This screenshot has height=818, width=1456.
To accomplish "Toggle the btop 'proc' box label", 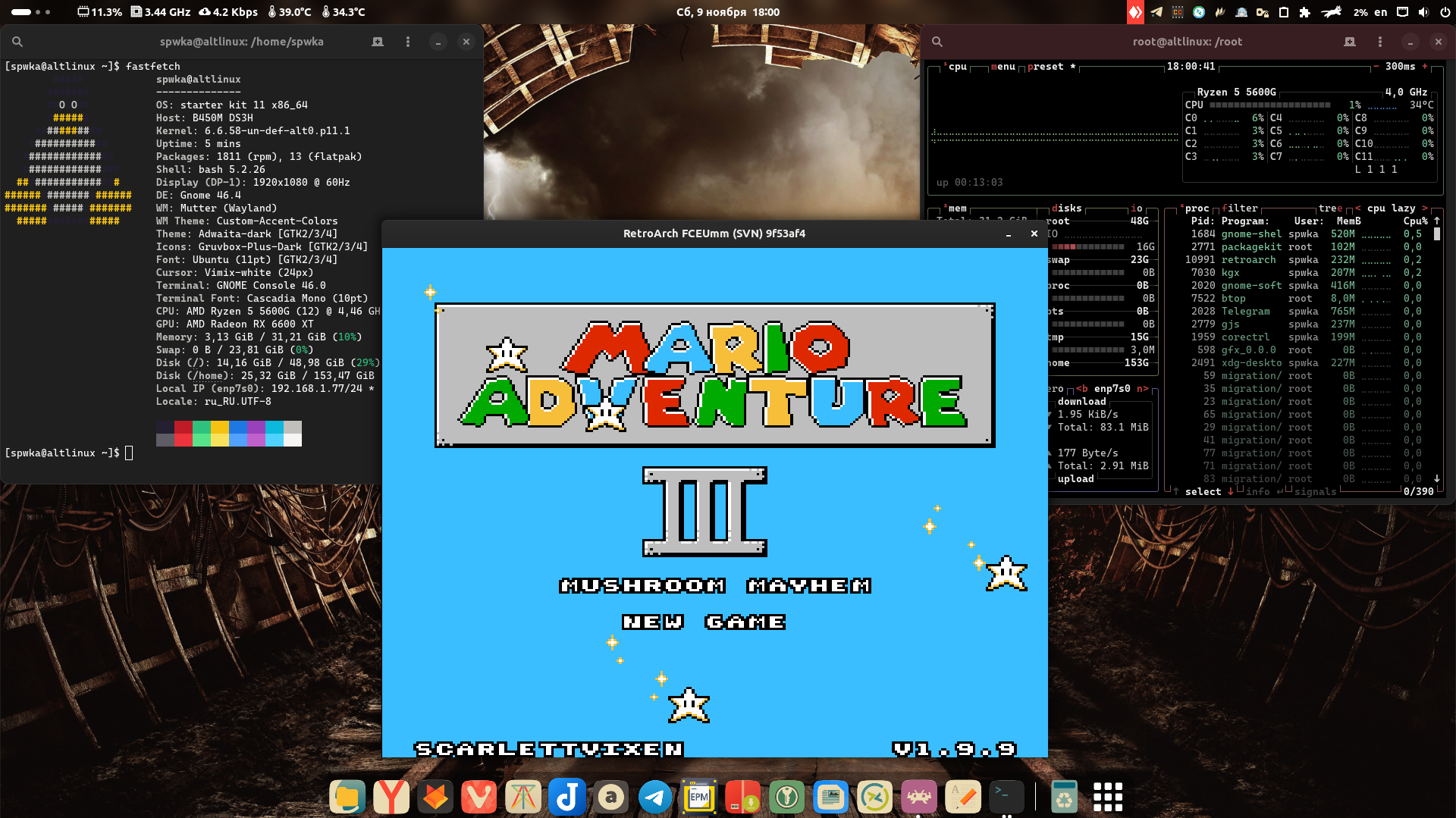I will [x=1195, y=208].
